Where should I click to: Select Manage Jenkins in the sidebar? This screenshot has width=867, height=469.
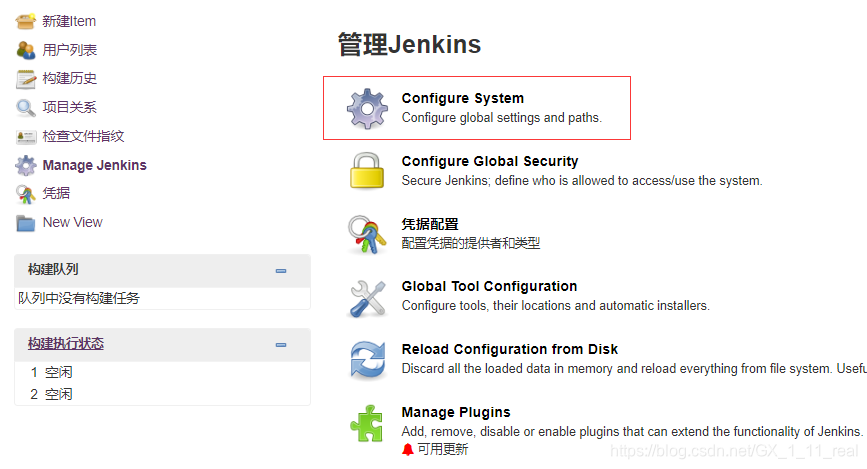coord(95,165)
